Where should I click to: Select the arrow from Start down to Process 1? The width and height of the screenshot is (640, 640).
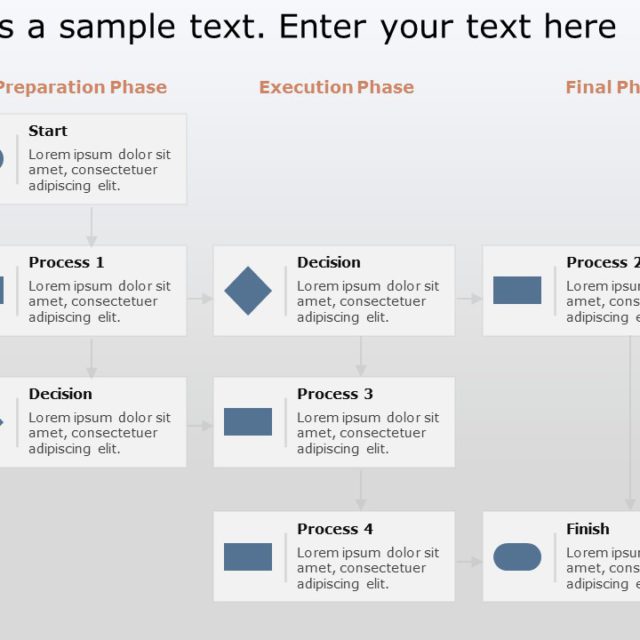92,226
